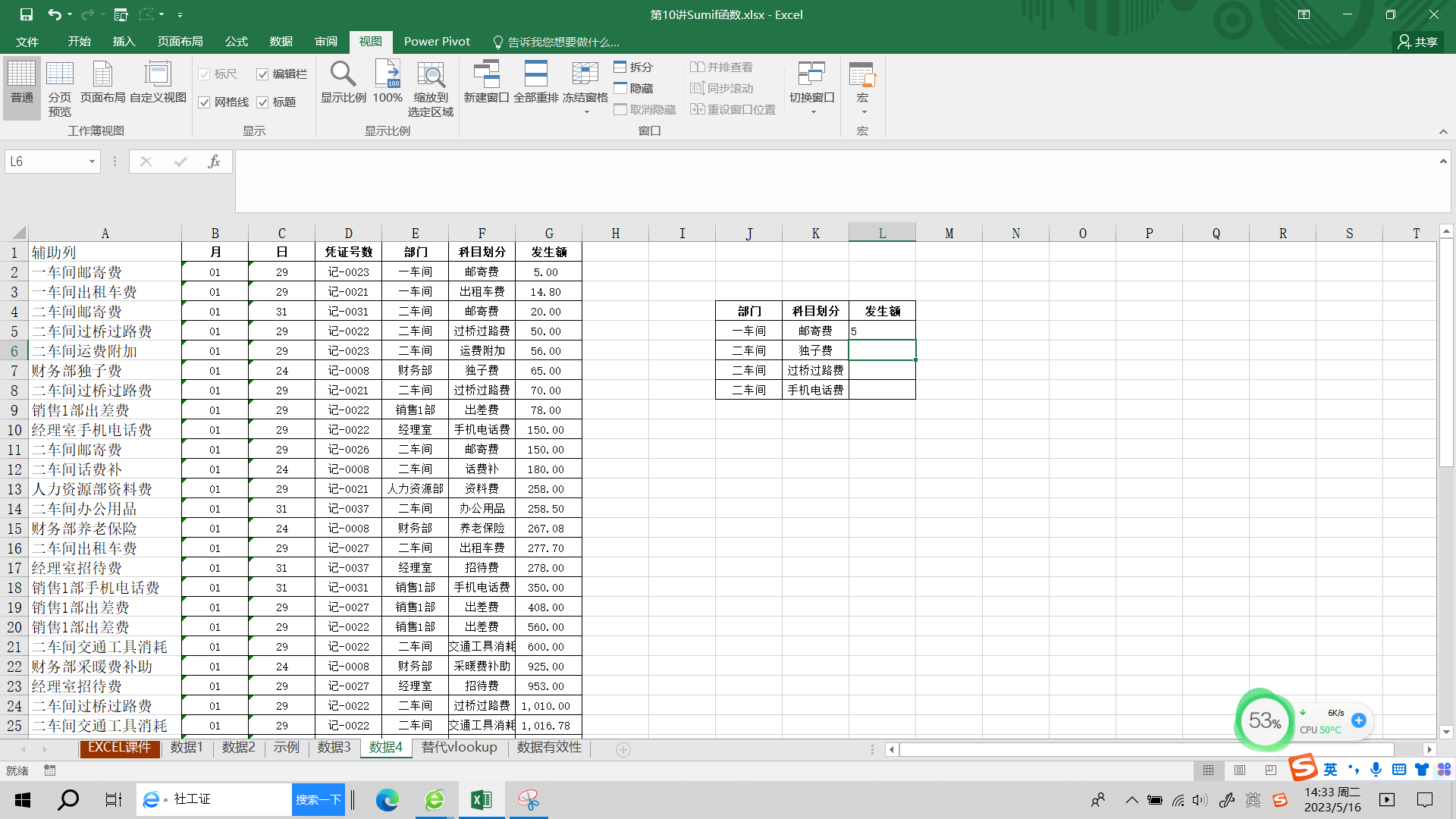The width and height of the screenshot is (1456, 819).
Task: Switch to the Data (数据) tab
Action: tap(281, 42)
